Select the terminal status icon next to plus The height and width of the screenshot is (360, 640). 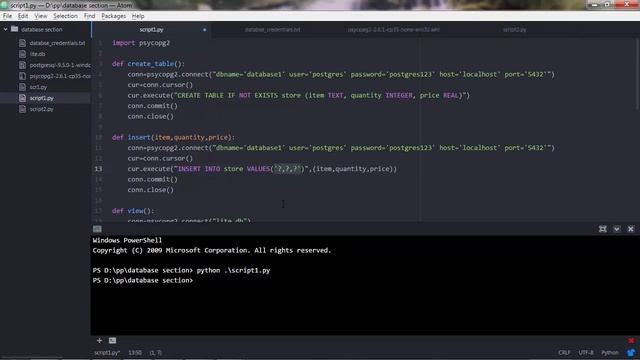pos(112,340)
